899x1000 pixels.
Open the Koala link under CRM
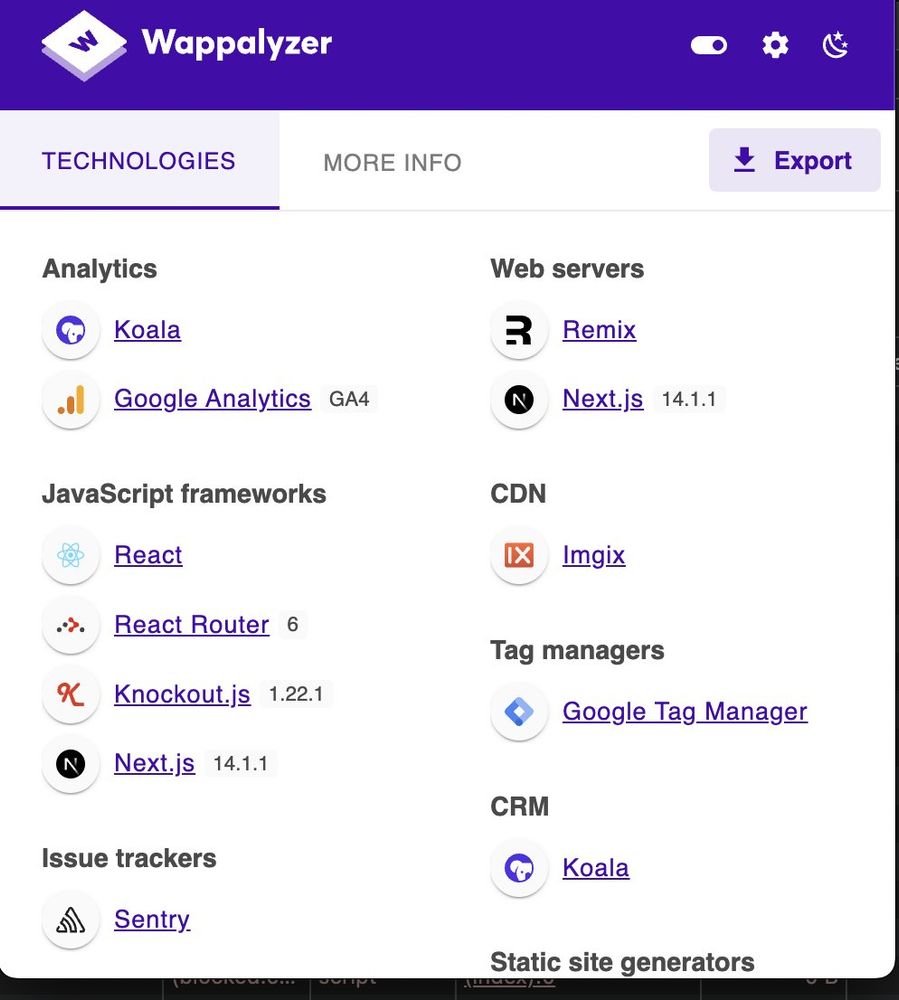click(x=596, y=868)
